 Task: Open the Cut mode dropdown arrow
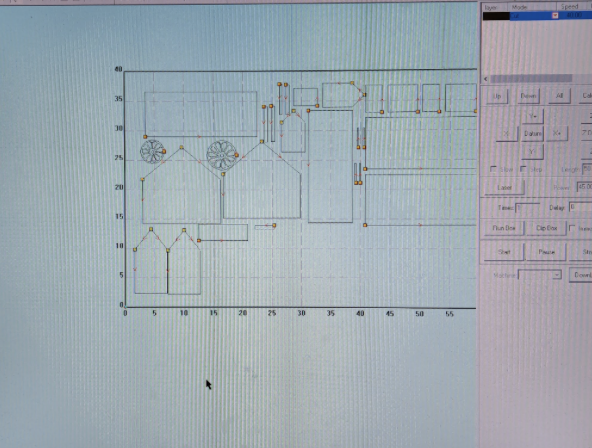tap(555, 15)
